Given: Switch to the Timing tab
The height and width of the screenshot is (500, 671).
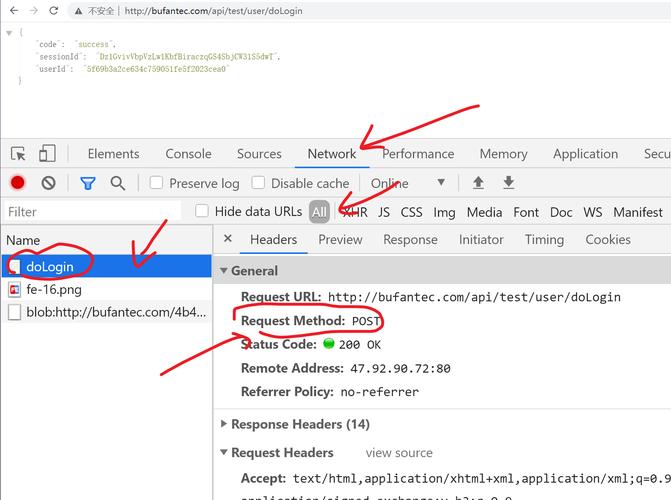Looking at the screenshot, I should (x=544, y=239).
